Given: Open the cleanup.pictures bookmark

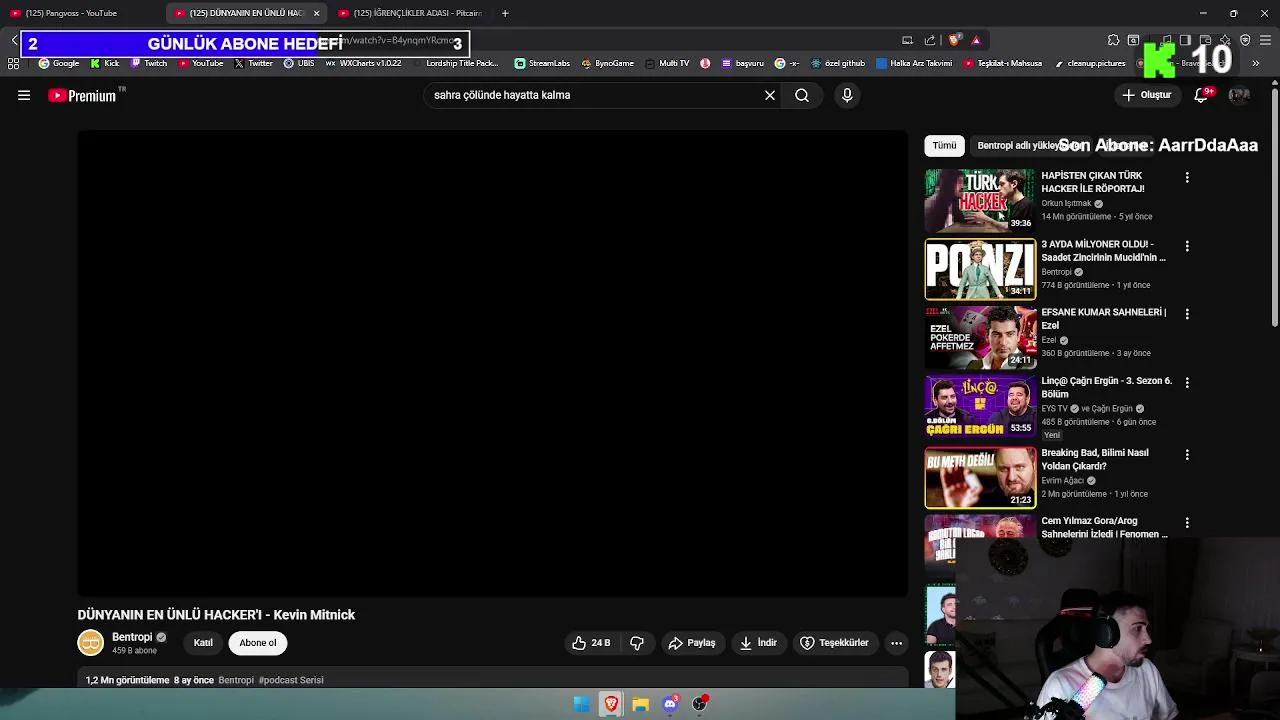Looking at the screenshot, I should click(1090, 63).
